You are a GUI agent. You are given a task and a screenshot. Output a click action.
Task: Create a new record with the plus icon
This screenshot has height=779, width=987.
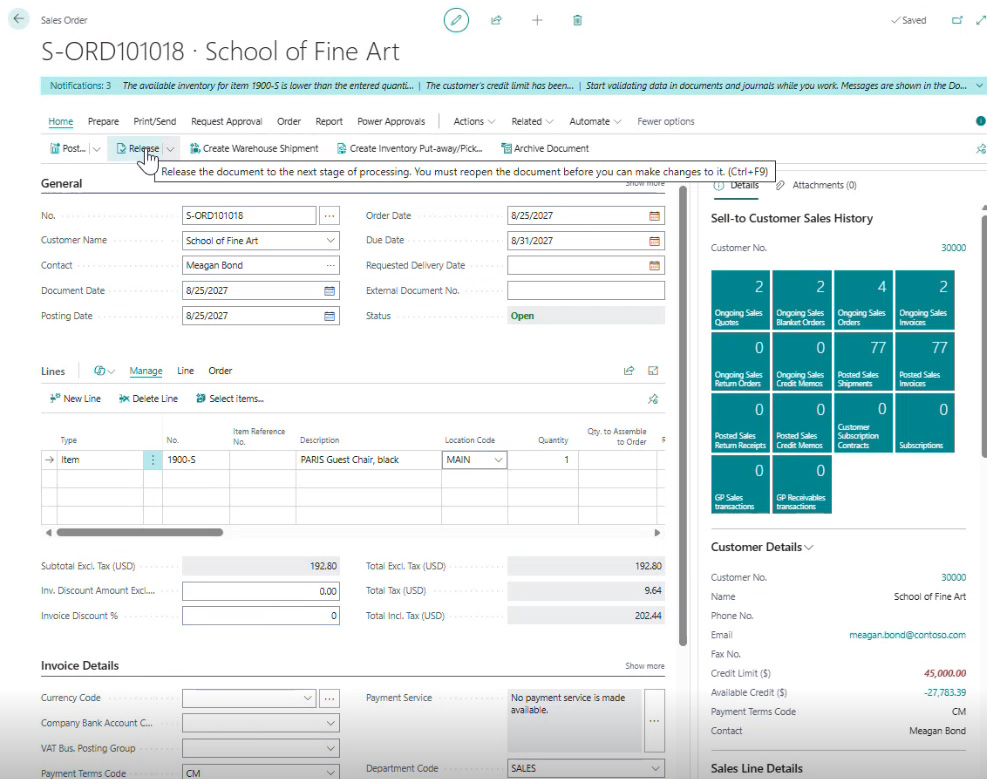tap(537, 20)
